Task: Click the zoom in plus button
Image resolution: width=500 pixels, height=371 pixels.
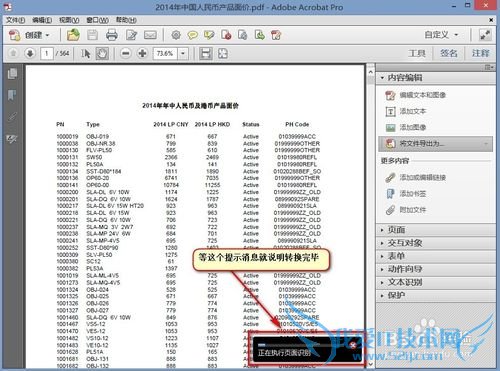Action: (x=142, y=53)
